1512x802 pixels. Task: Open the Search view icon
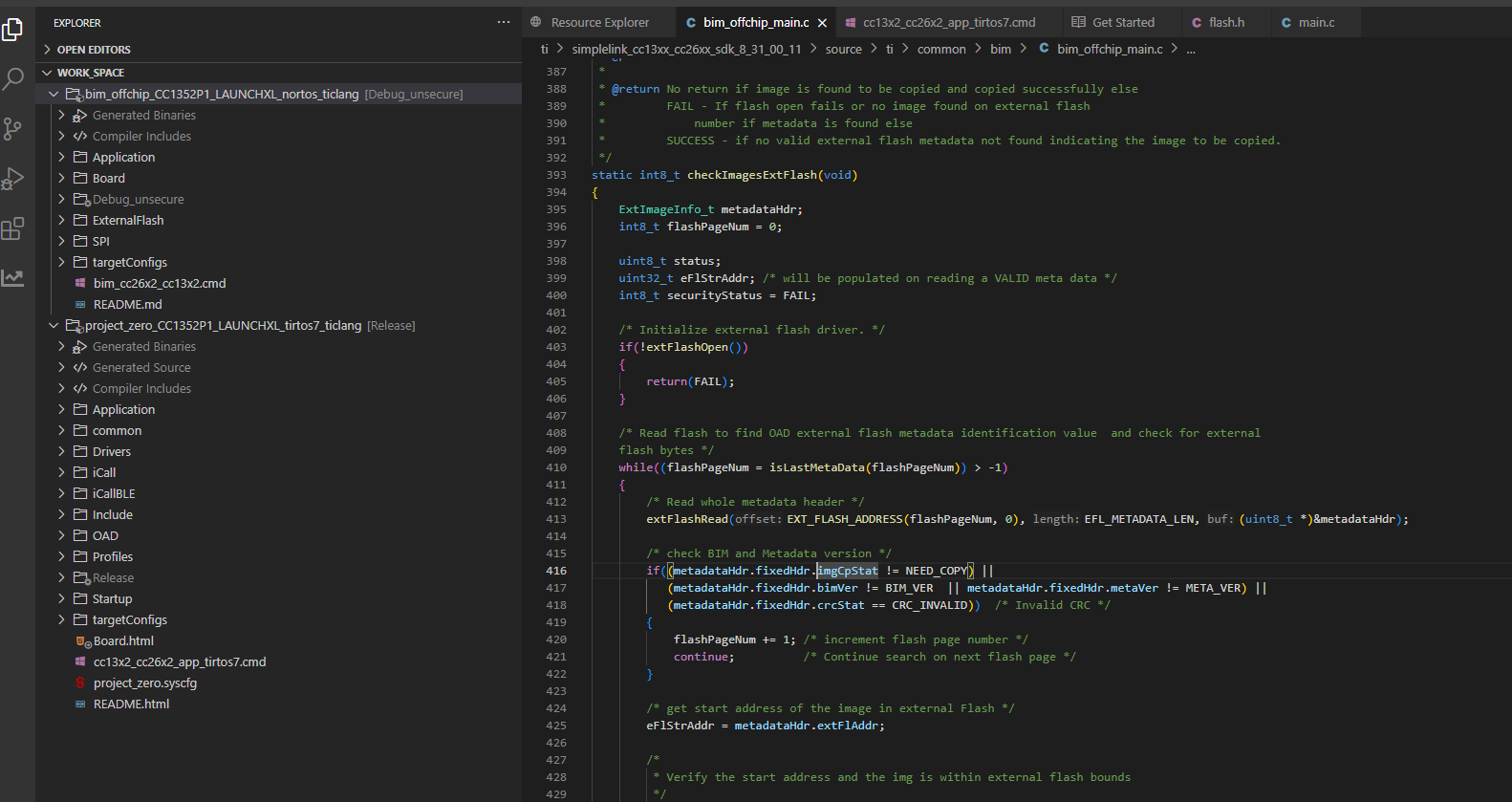(x=13, y=79)
